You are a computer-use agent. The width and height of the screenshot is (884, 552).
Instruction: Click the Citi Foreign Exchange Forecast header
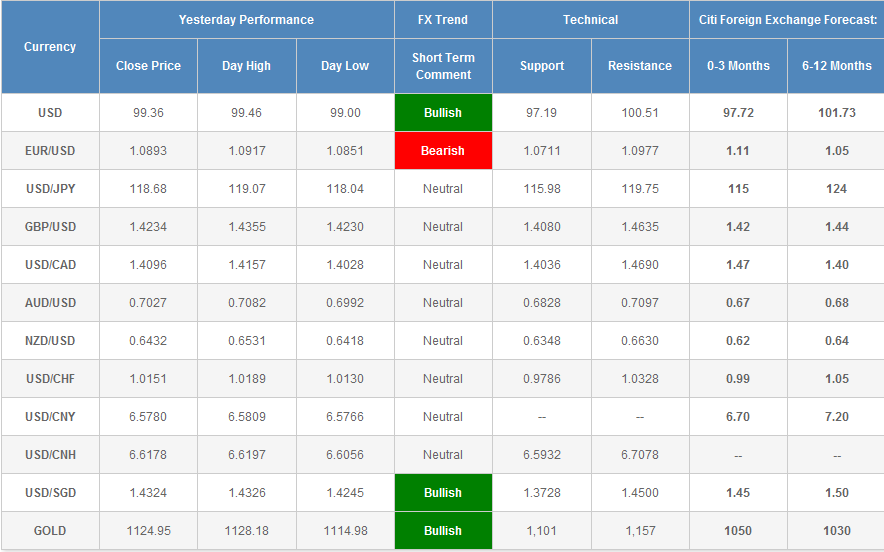(x=787, y=20)
